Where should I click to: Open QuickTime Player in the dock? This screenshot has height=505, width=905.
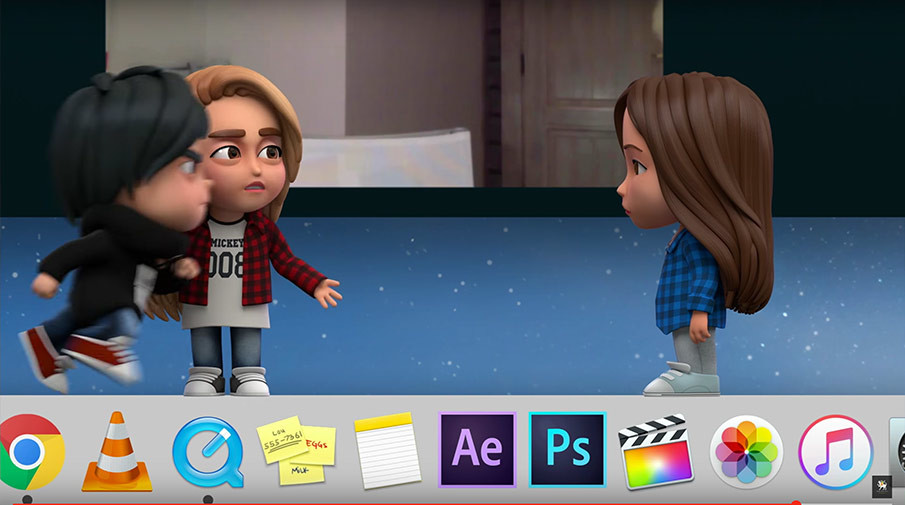(x=207, y=452)
